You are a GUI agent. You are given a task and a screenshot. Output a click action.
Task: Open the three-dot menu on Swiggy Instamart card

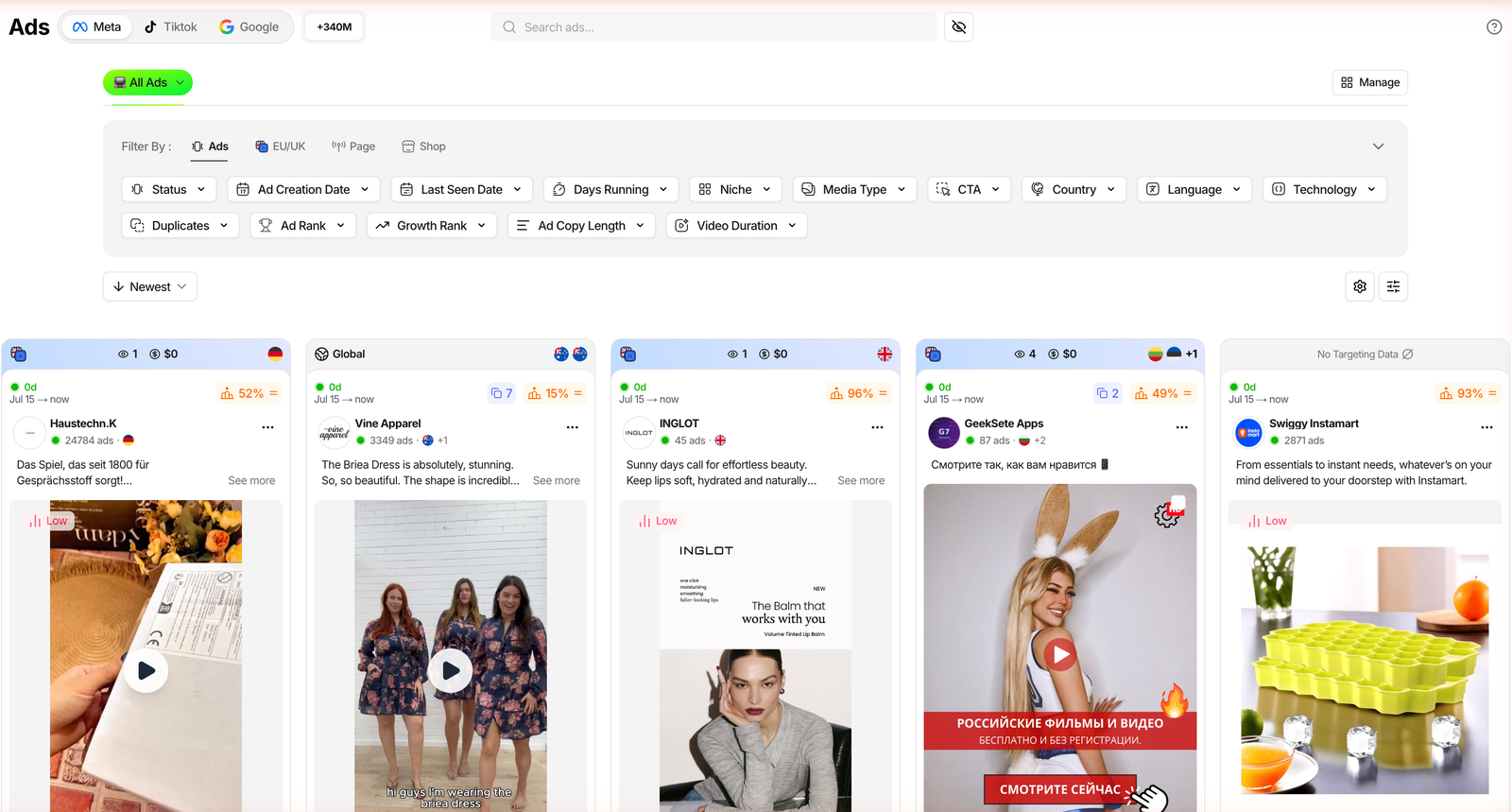pyautogui.click(x=1486, y=427)
